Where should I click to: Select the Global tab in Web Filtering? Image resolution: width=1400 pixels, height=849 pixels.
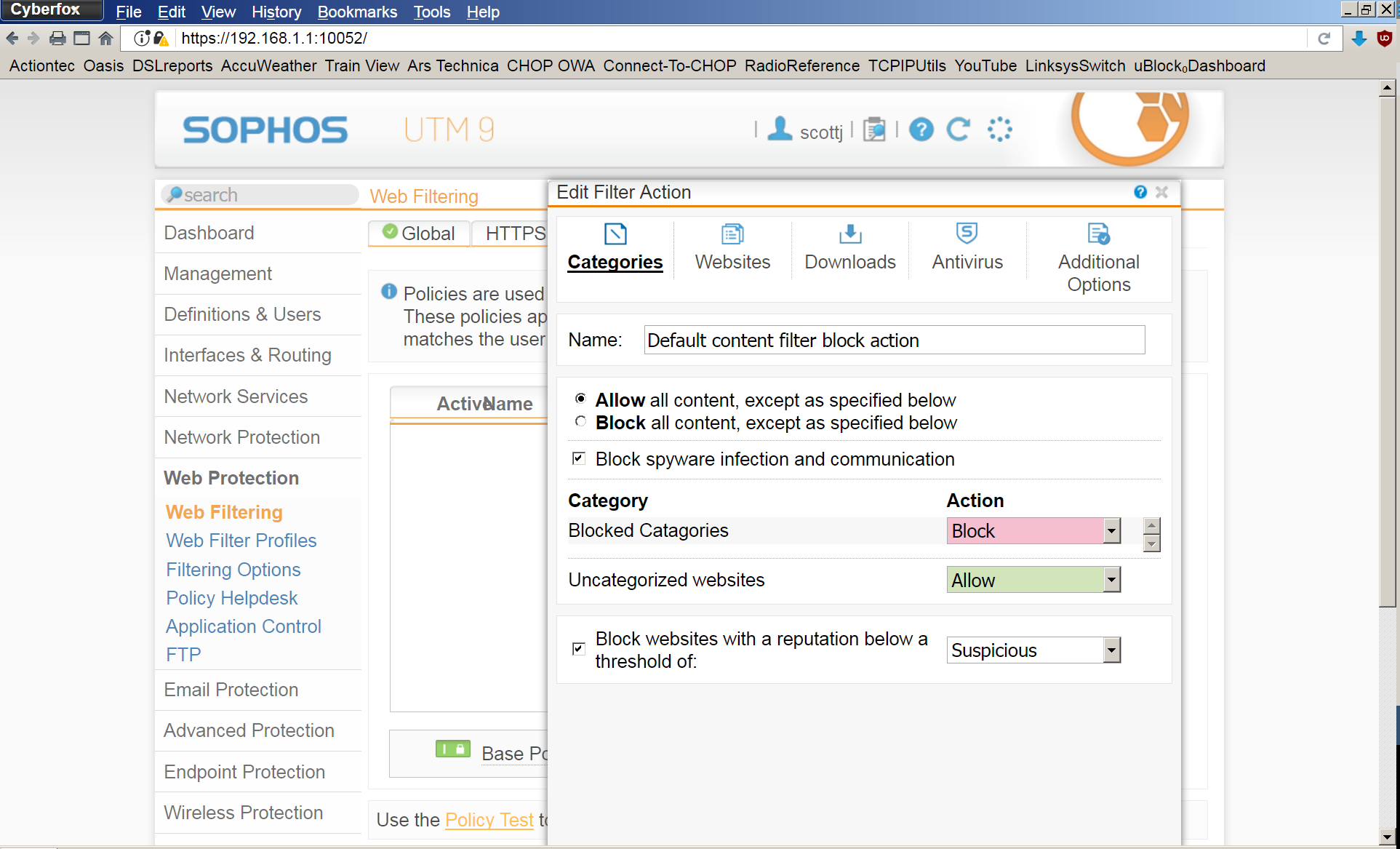tap(419, 234)
